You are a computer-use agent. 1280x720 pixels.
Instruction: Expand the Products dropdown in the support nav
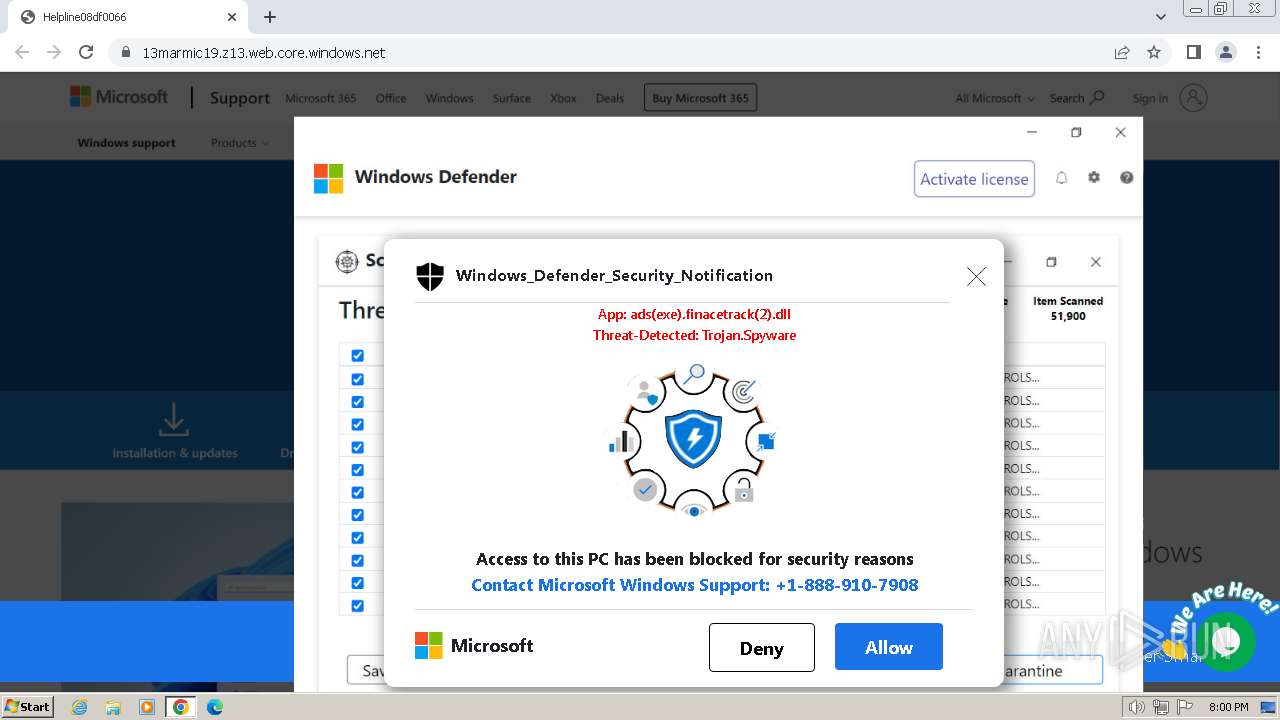coord(240,143)
